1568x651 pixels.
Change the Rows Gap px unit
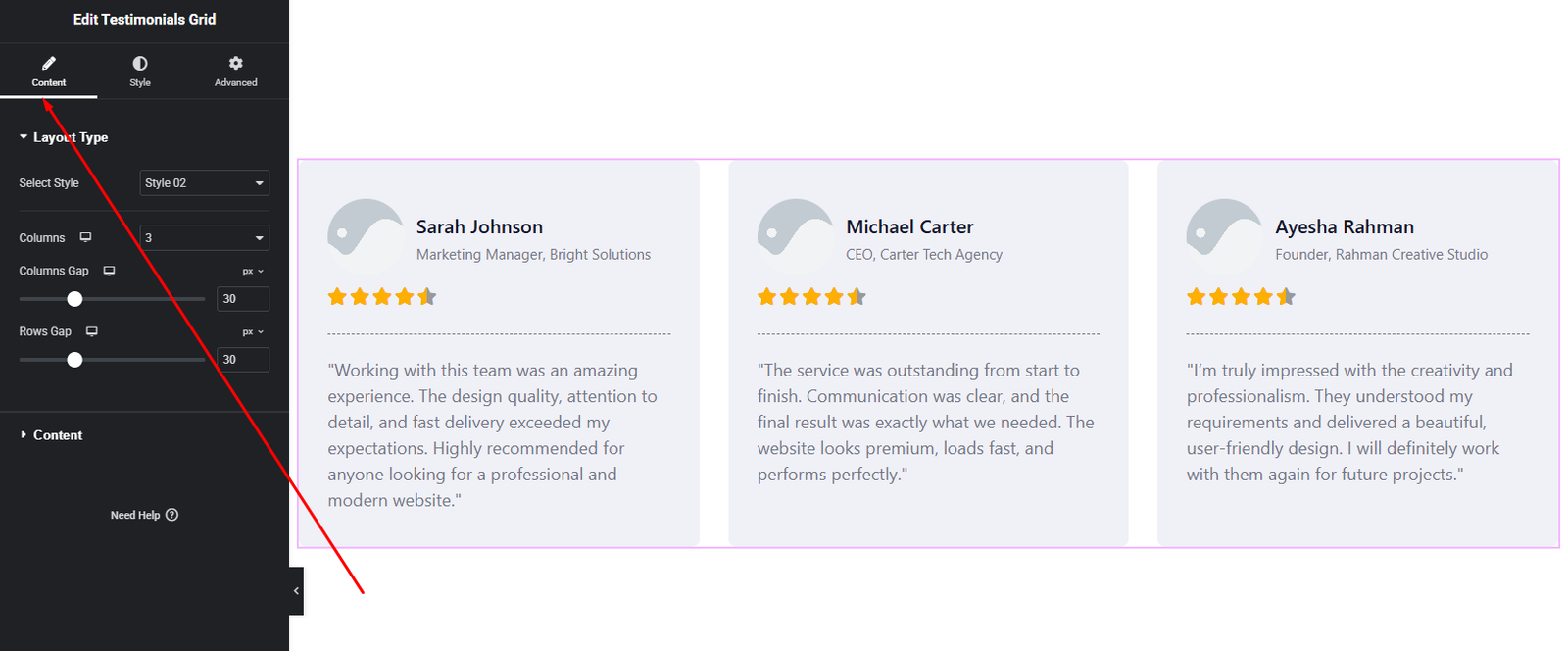coord(253,332)
